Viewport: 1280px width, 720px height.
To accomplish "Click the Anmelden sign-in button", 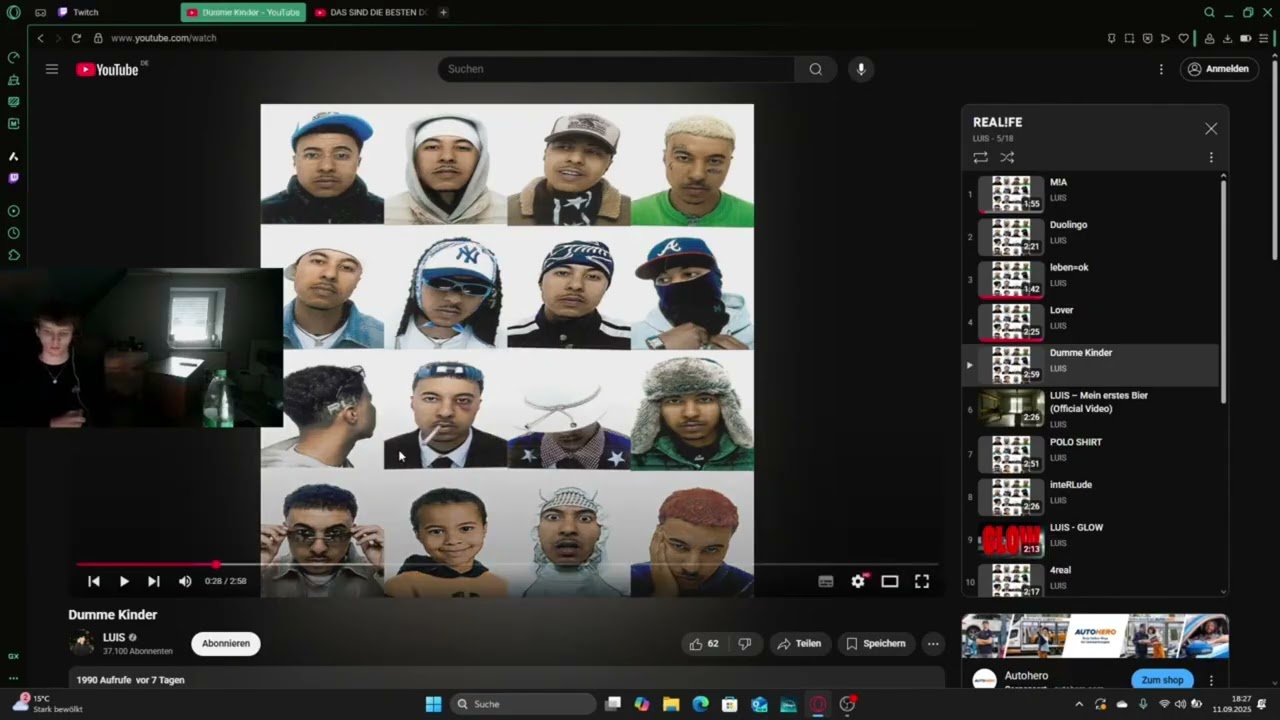I will click(1218, 69).
